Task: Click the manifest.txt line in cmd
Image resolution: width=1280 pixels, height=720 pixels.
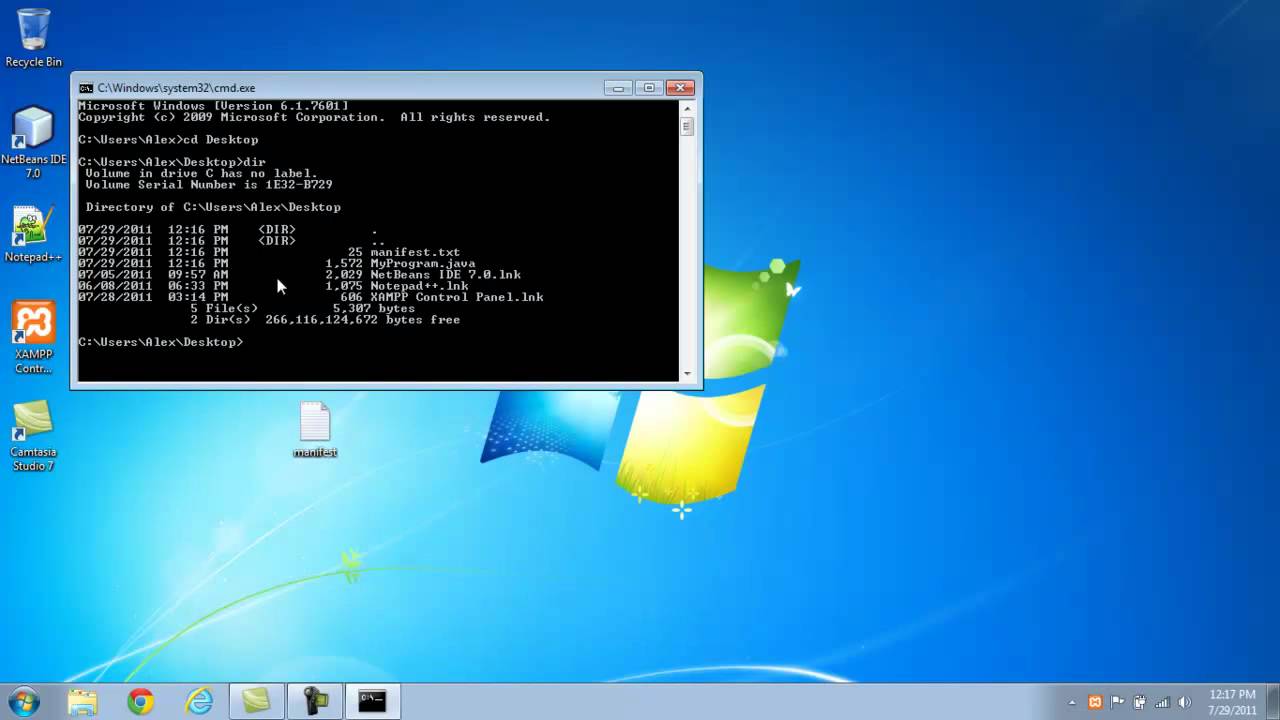Action: click(x=270, y=252)
